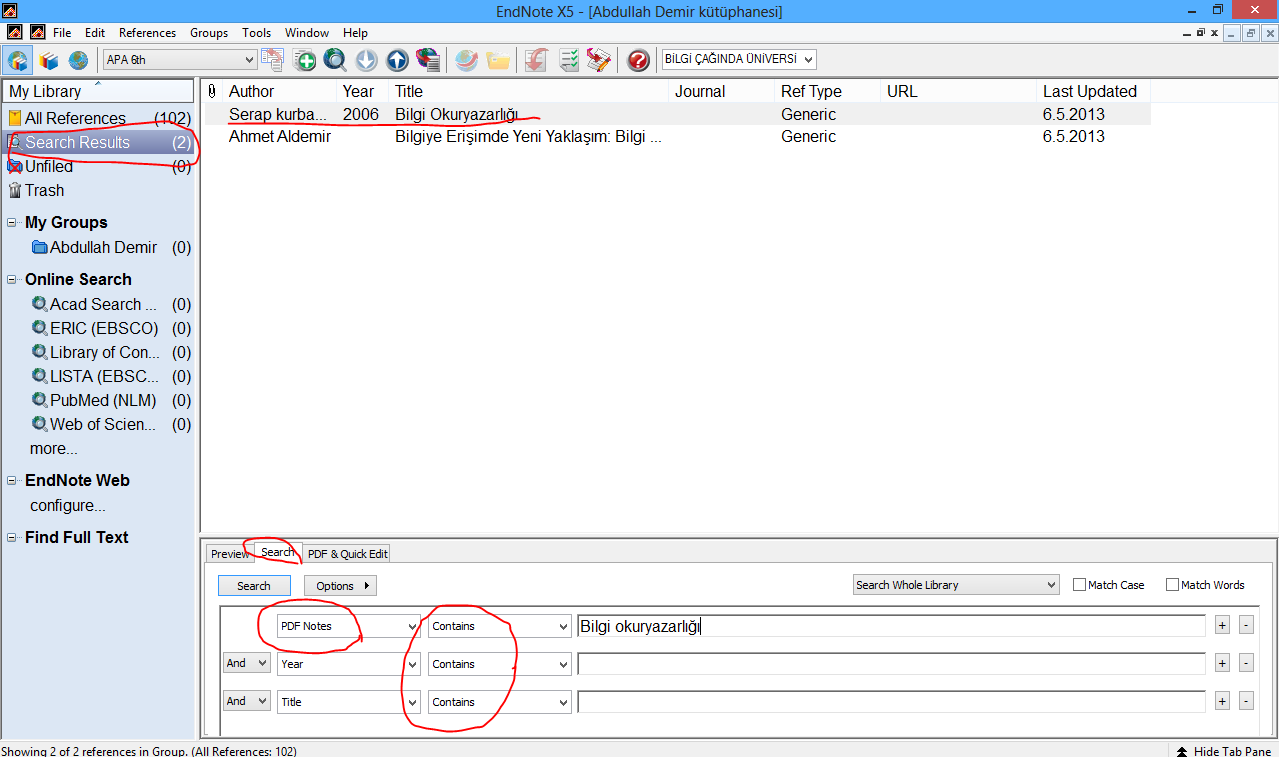Open Help with red question mark icon

pyautogui.click(x=638, y=60)
